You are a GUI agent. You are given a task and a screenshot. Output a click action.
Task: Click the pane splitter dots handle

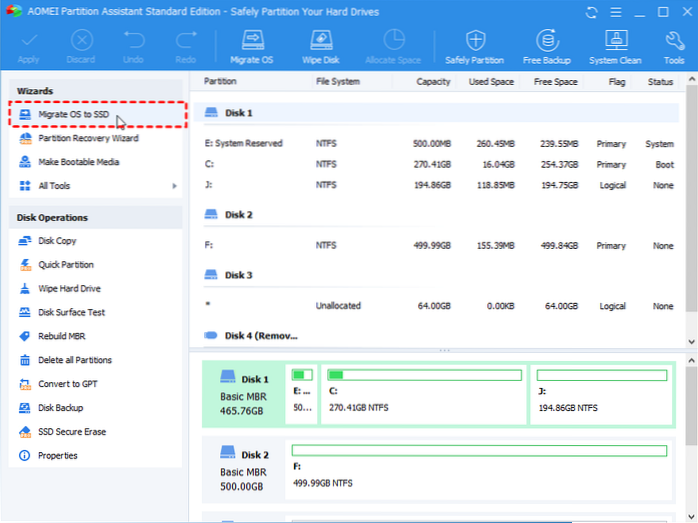pyautogui.click(x=444, y=351)
